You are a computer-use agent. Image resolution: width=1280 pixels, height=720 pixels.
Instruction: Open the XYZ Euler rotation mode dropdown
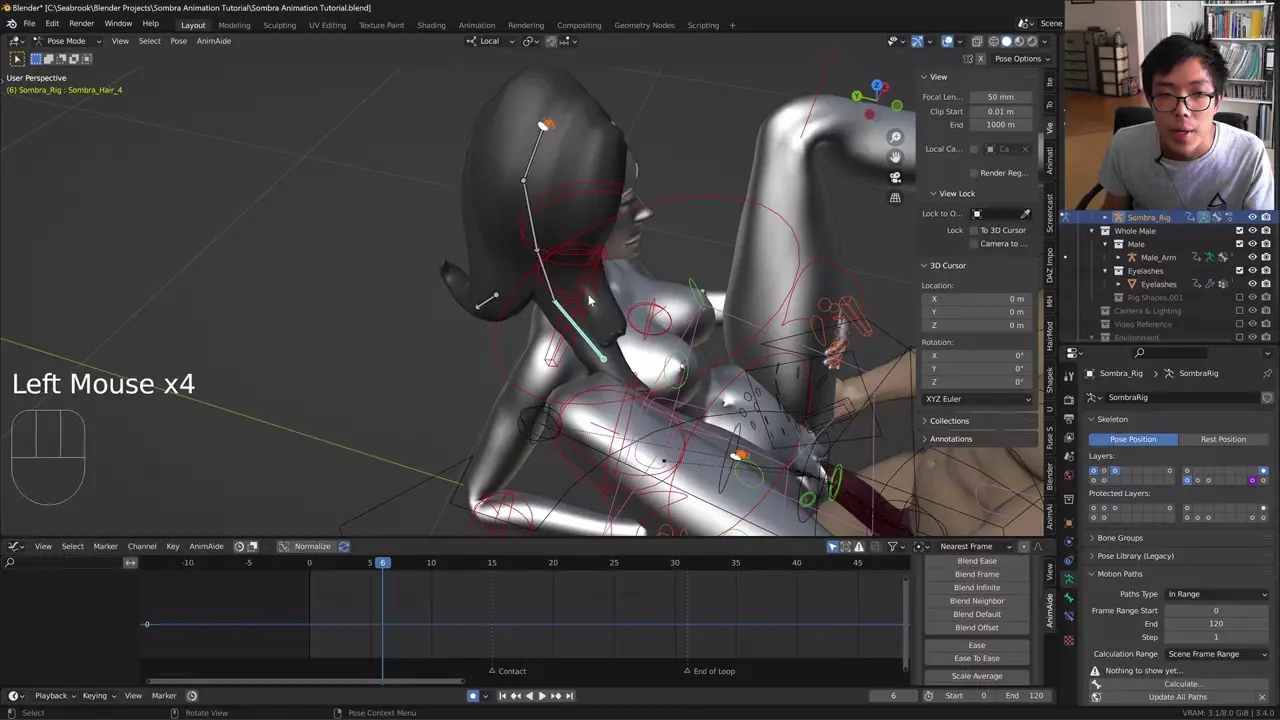(979, 399)
